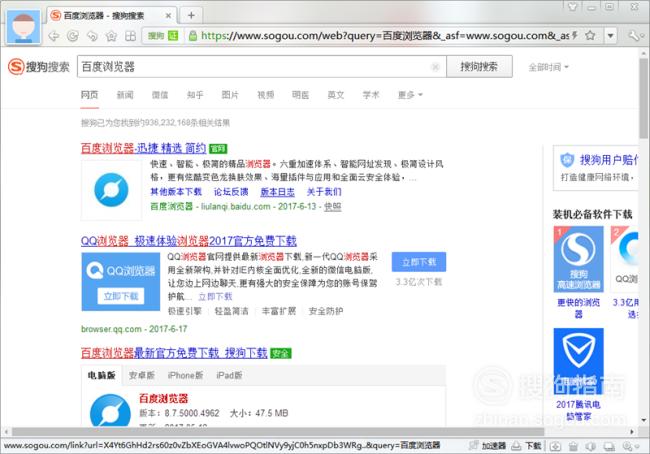Bookmark page with the star icon

(x=590, y=36)
